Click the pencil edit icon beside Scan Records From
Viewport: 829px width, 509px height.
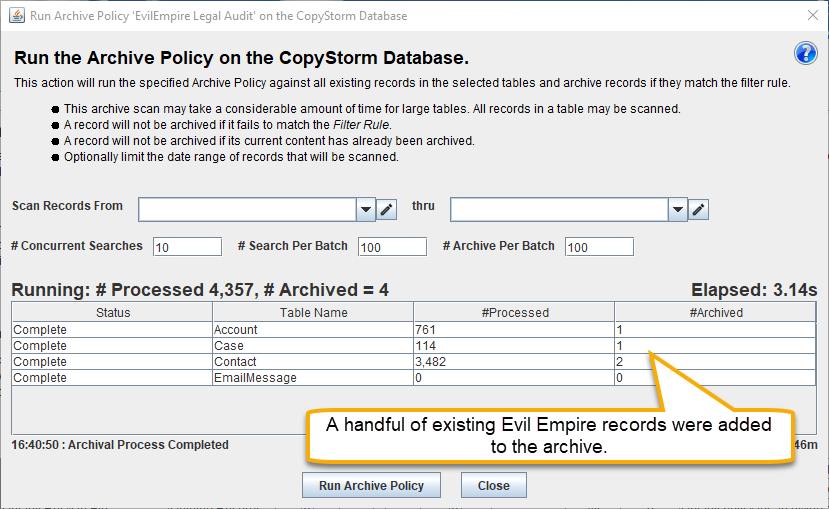pyautogui.click(x=386, y=209)
